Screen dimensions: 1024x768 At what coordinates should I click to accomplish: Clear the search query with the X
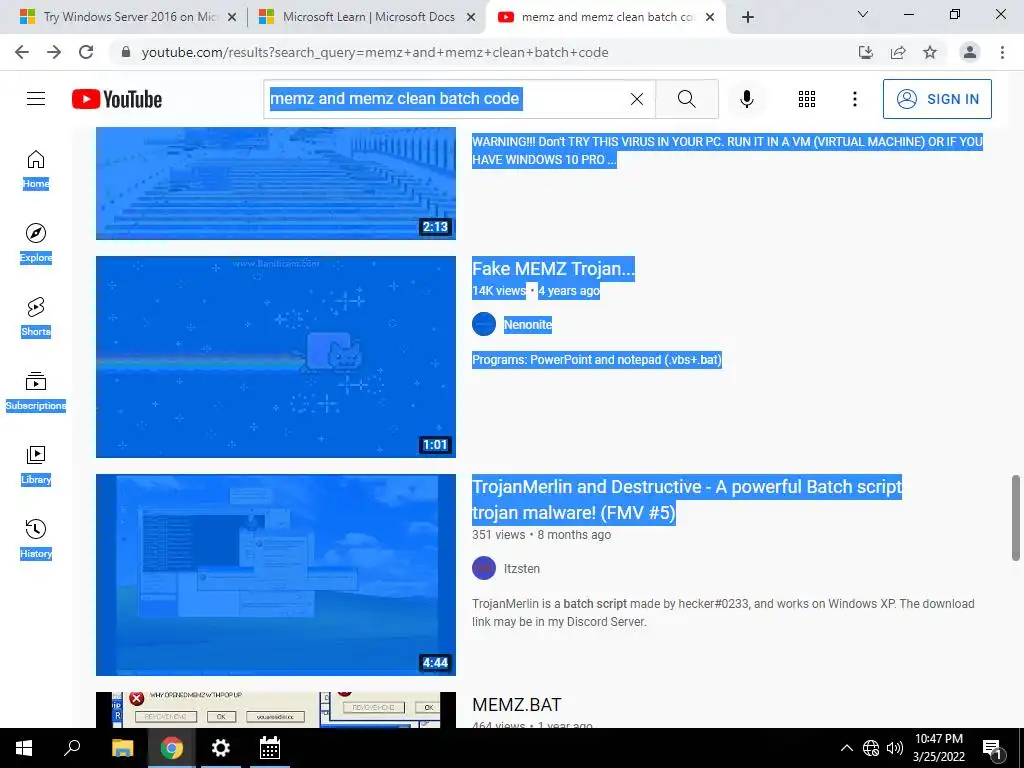point(637,99)
